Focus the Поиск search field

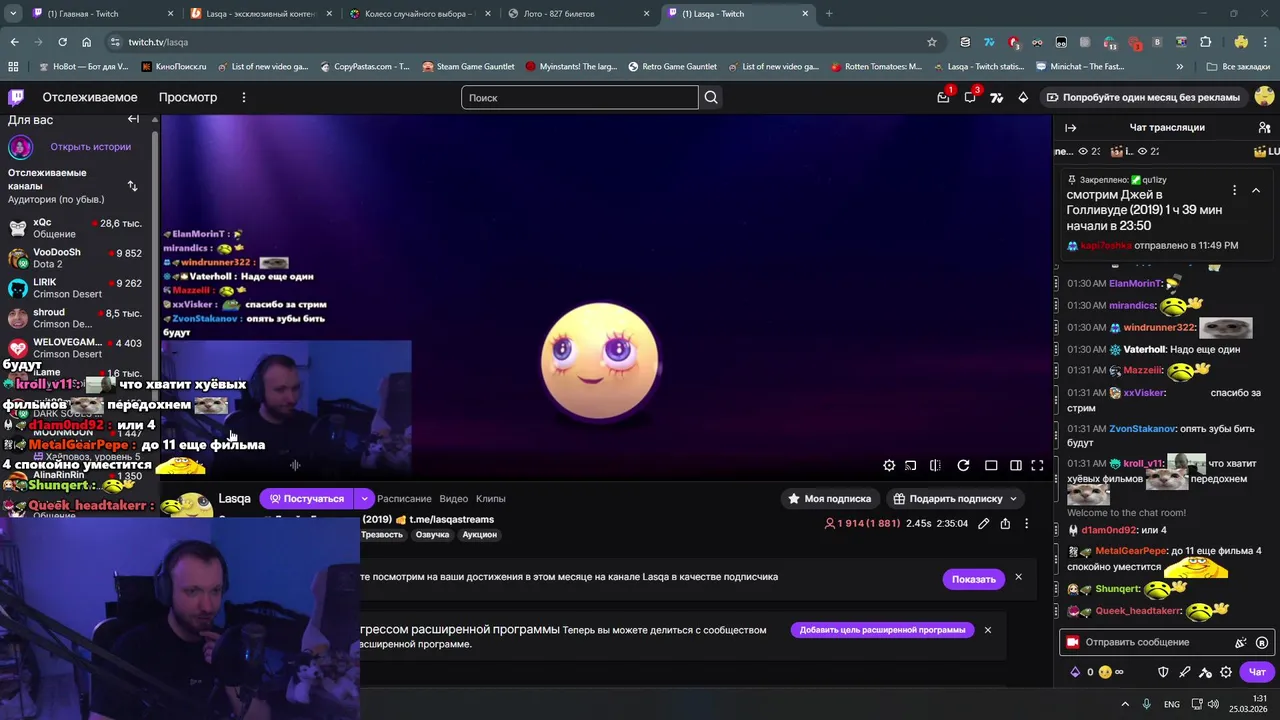580,97
